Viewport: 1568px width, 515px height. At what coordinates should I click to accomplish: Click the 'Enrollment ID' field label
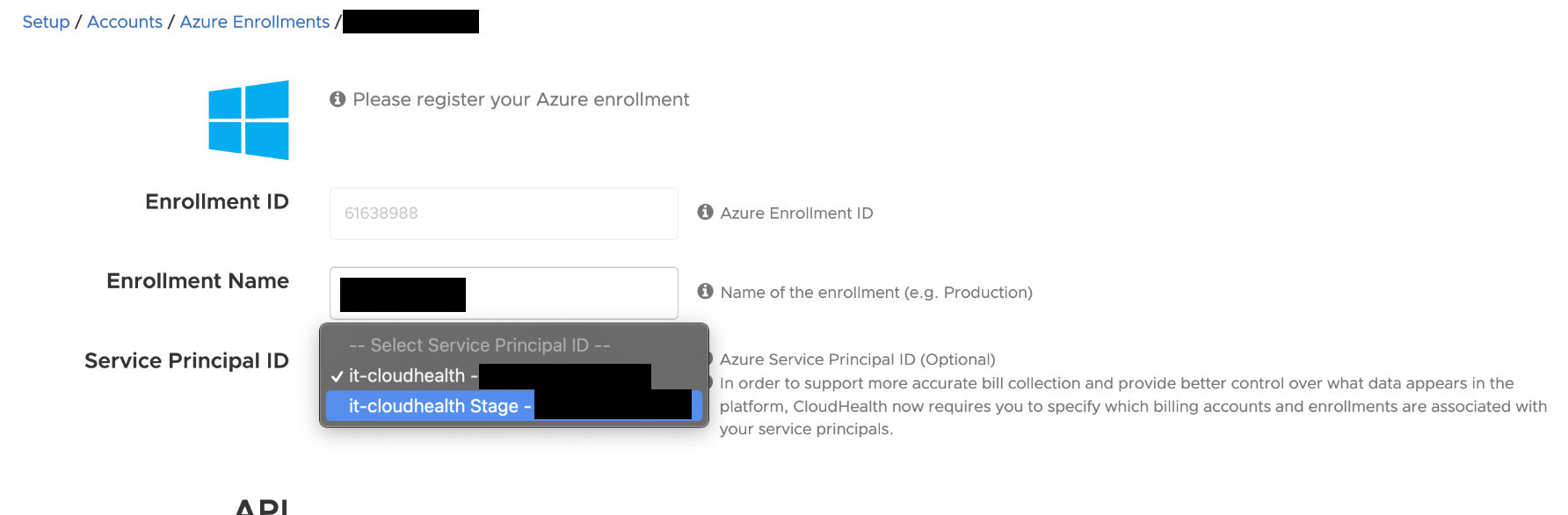(217, 202)
